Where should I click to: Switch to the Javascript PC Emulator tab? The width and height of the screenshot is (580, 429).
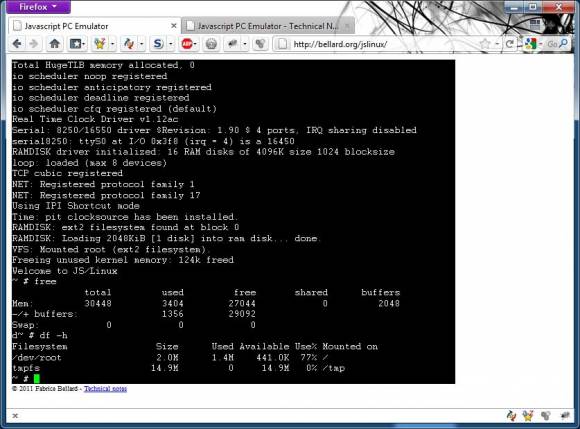[x=94, y=26]
